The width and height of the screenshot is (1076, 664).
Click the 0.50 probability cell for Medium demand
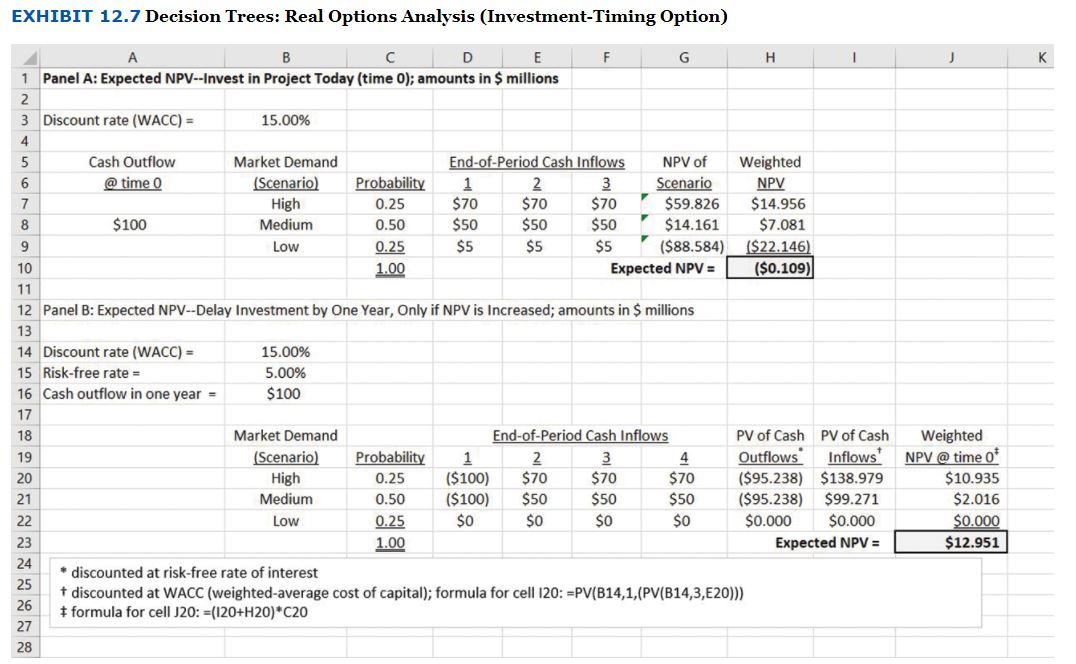coord(390,224)
